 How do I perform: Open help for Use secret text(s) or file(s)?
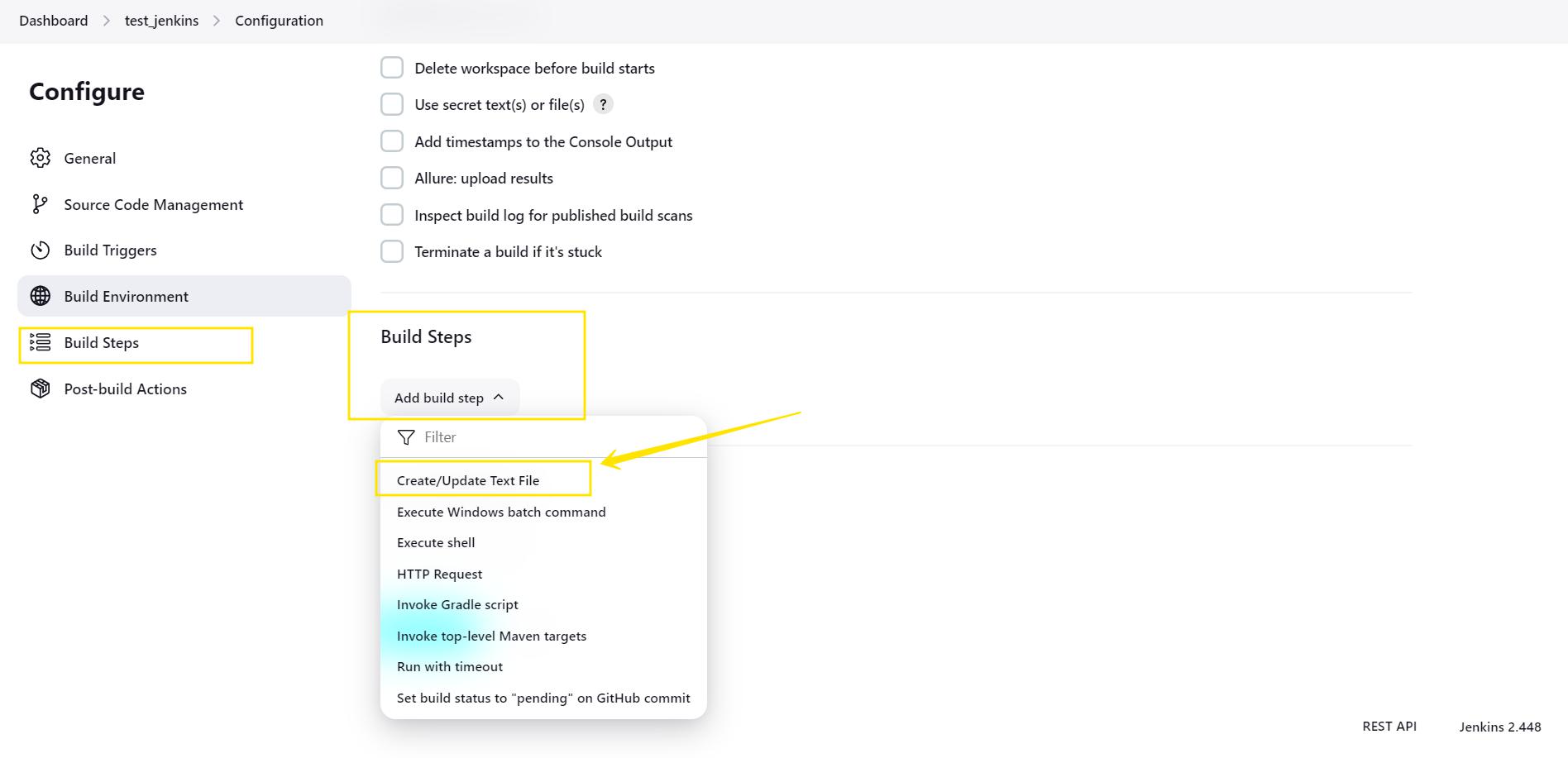(603, 104)
